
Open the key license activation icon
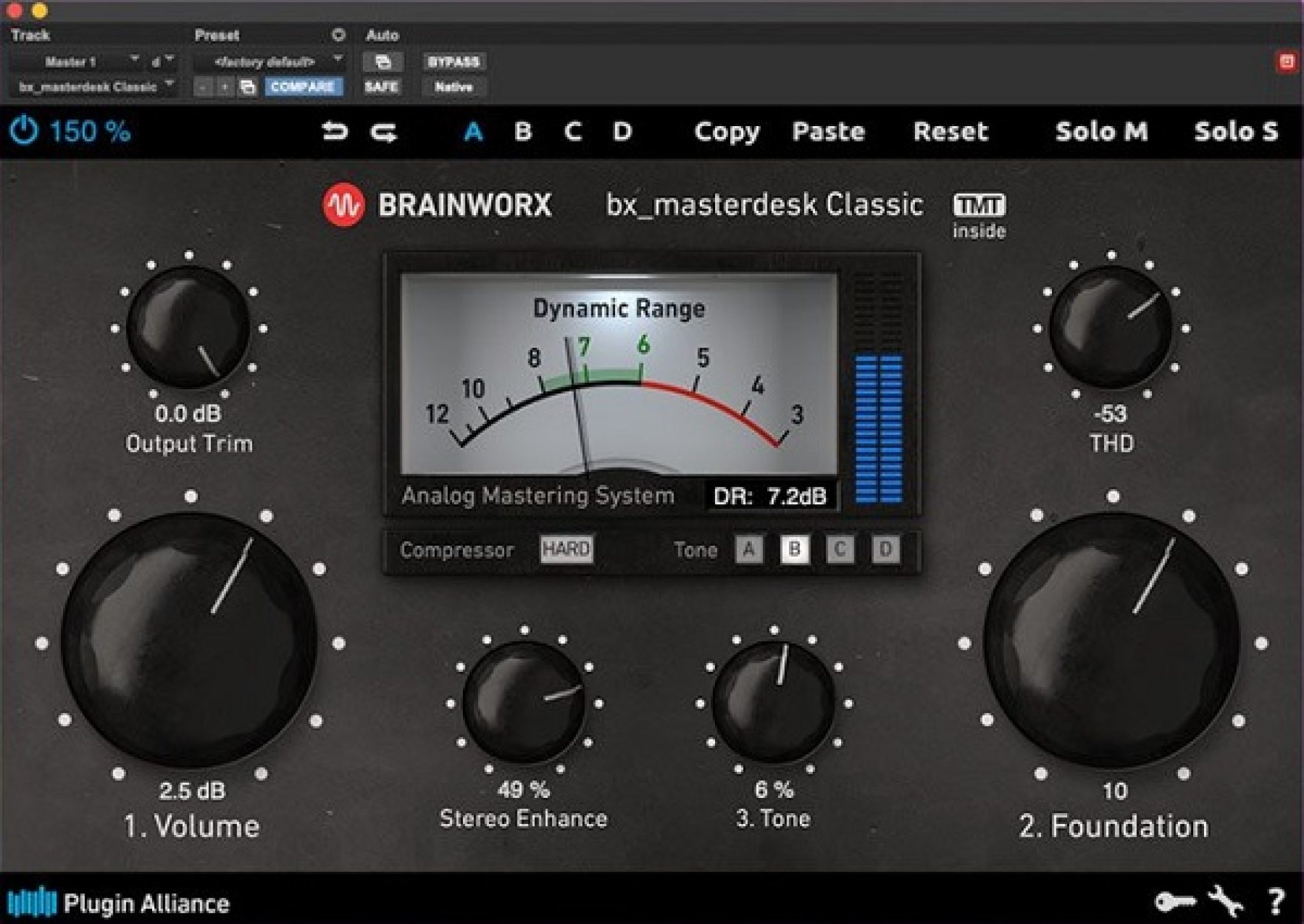(1175, 902)
